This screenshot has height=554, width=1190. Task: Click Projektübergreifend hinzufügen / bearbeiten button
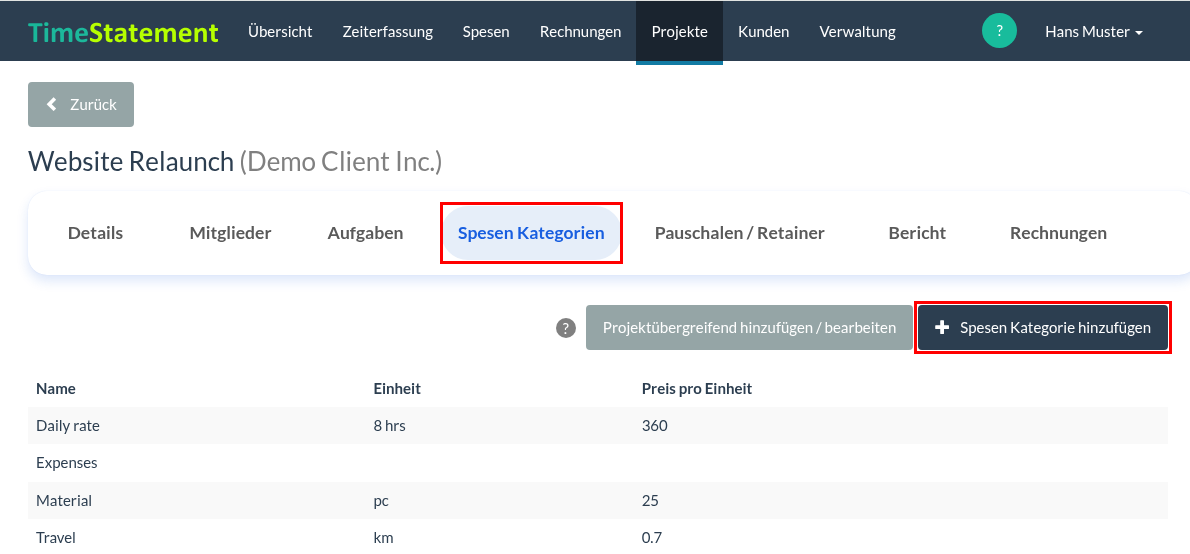[x=749, y=328]
